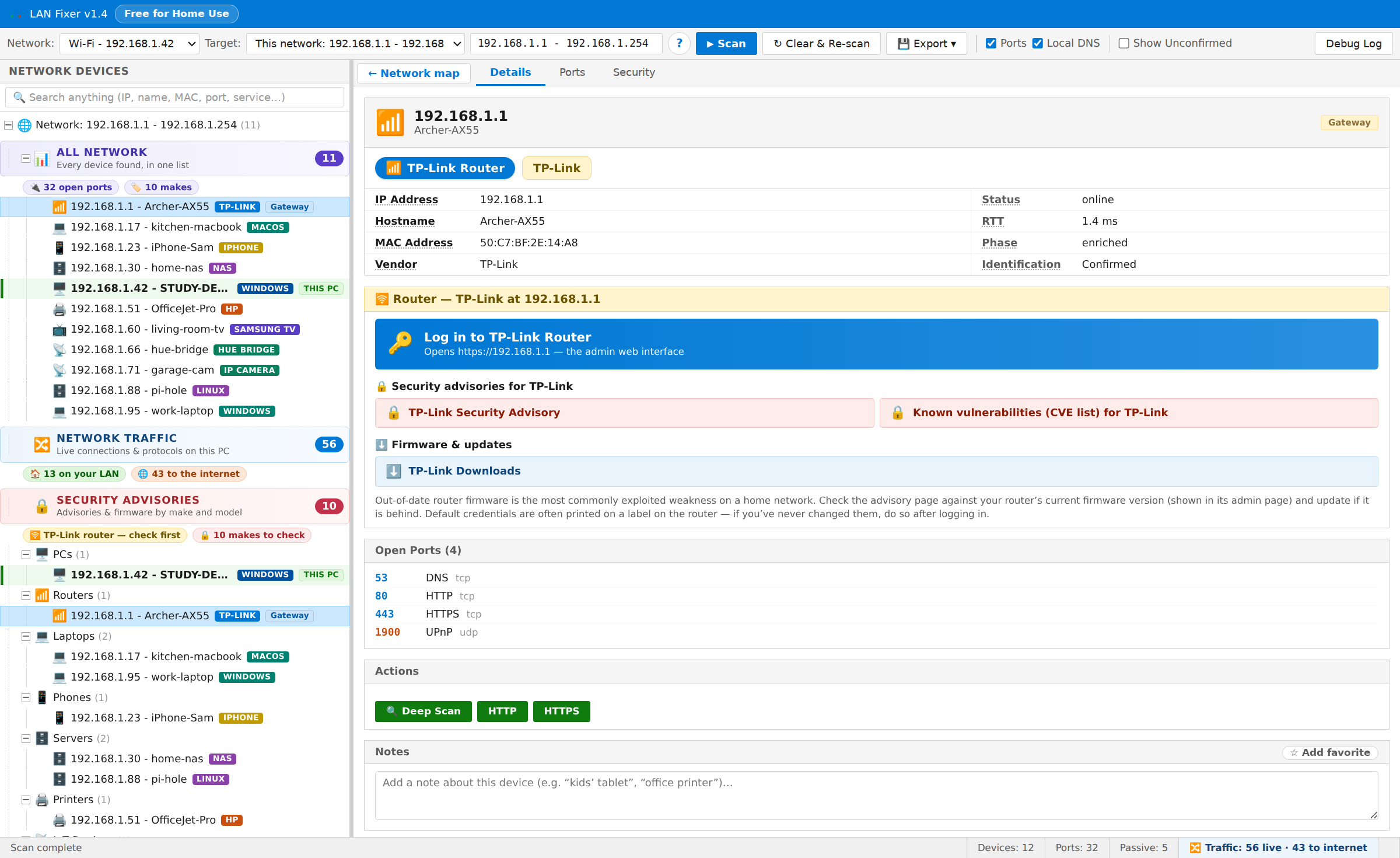This screenshot has width=1400, height=858.
Task: Enable the Show Unconfirmed checkbox
Action: tap(1124, 43)
